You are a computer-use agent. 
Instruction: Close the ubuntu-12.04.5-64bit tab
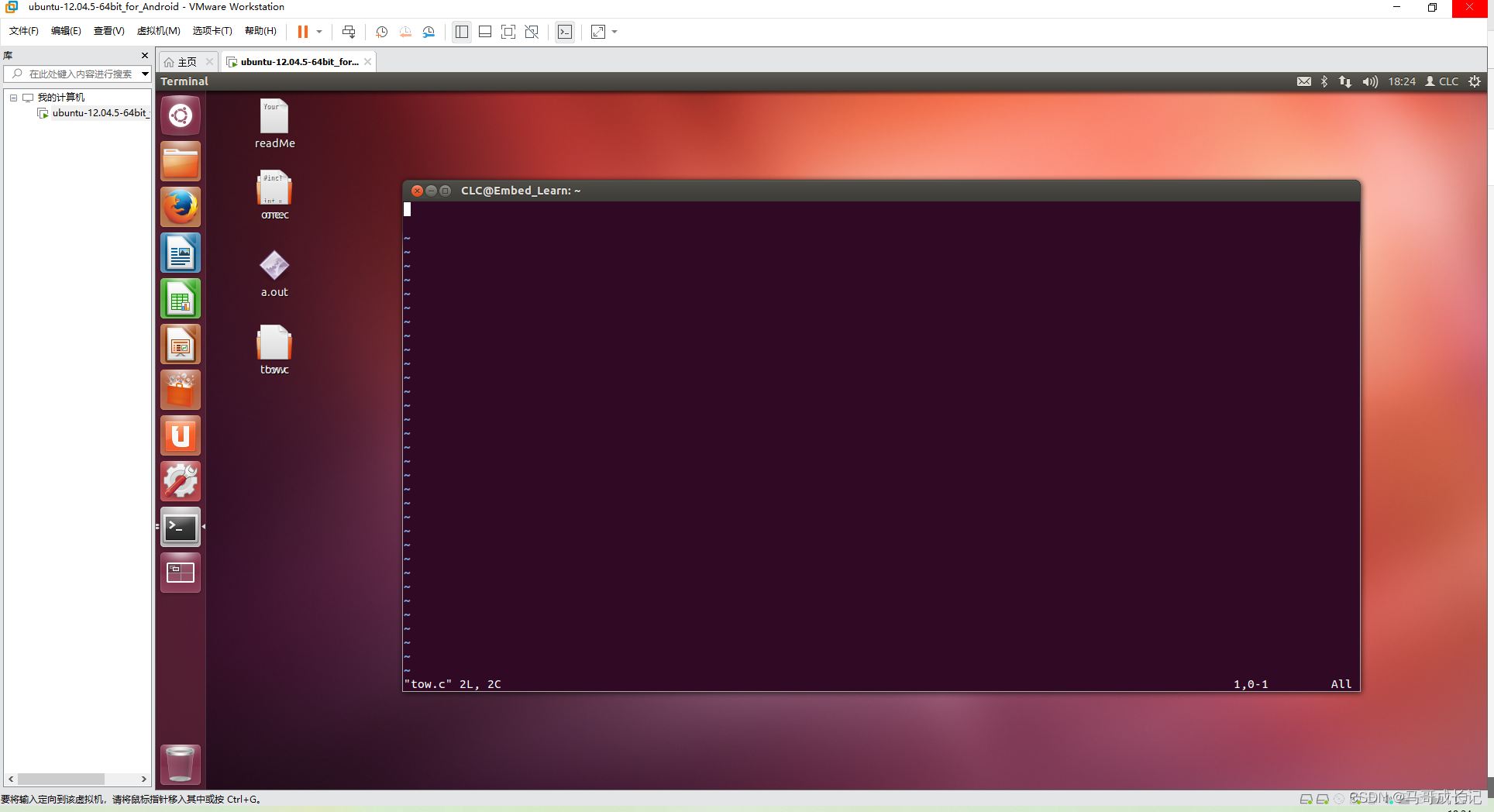coord(368,62)
